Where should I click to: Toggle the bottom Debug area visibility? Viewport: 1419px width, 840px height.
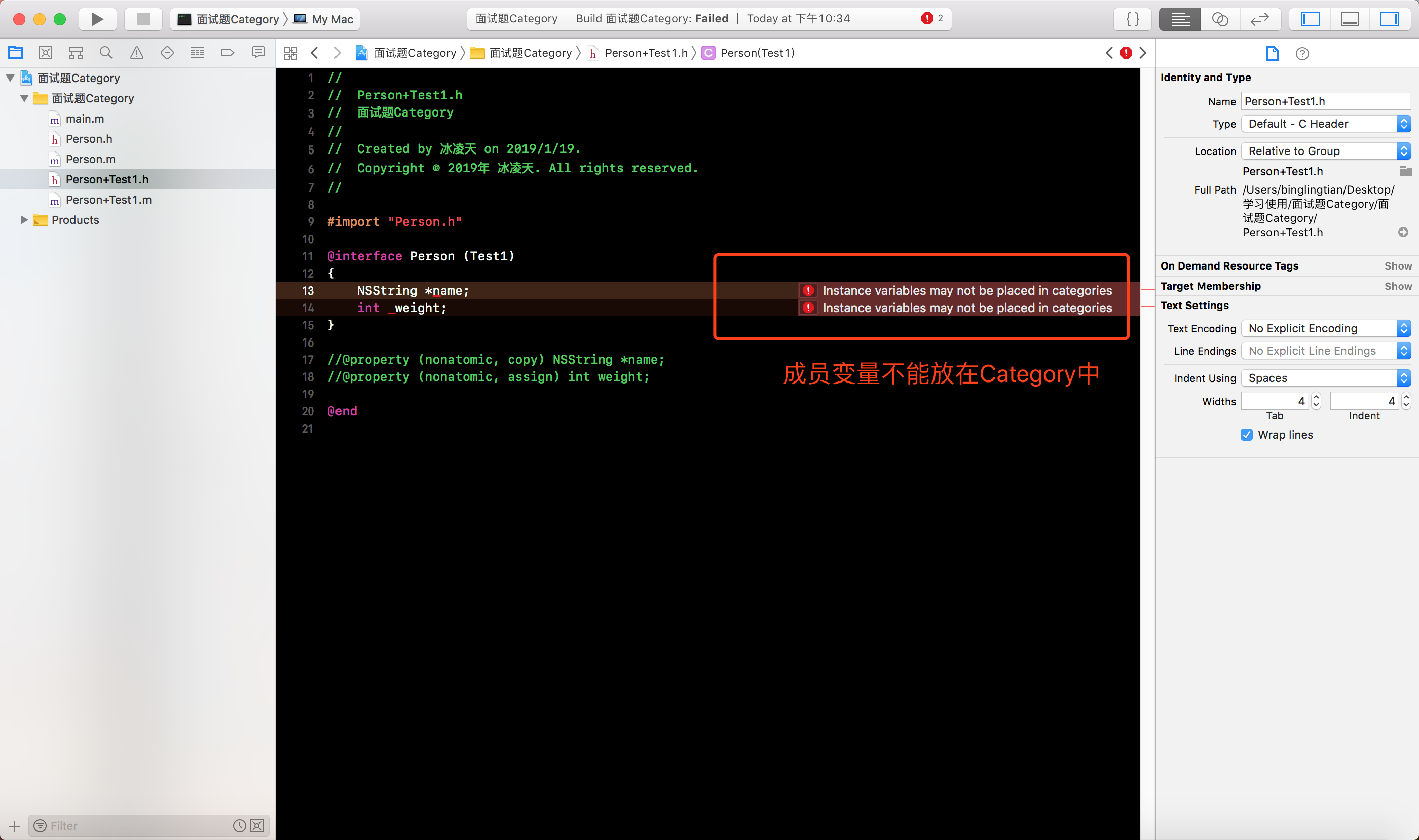pyautogui.click(x=1350, y=19)
